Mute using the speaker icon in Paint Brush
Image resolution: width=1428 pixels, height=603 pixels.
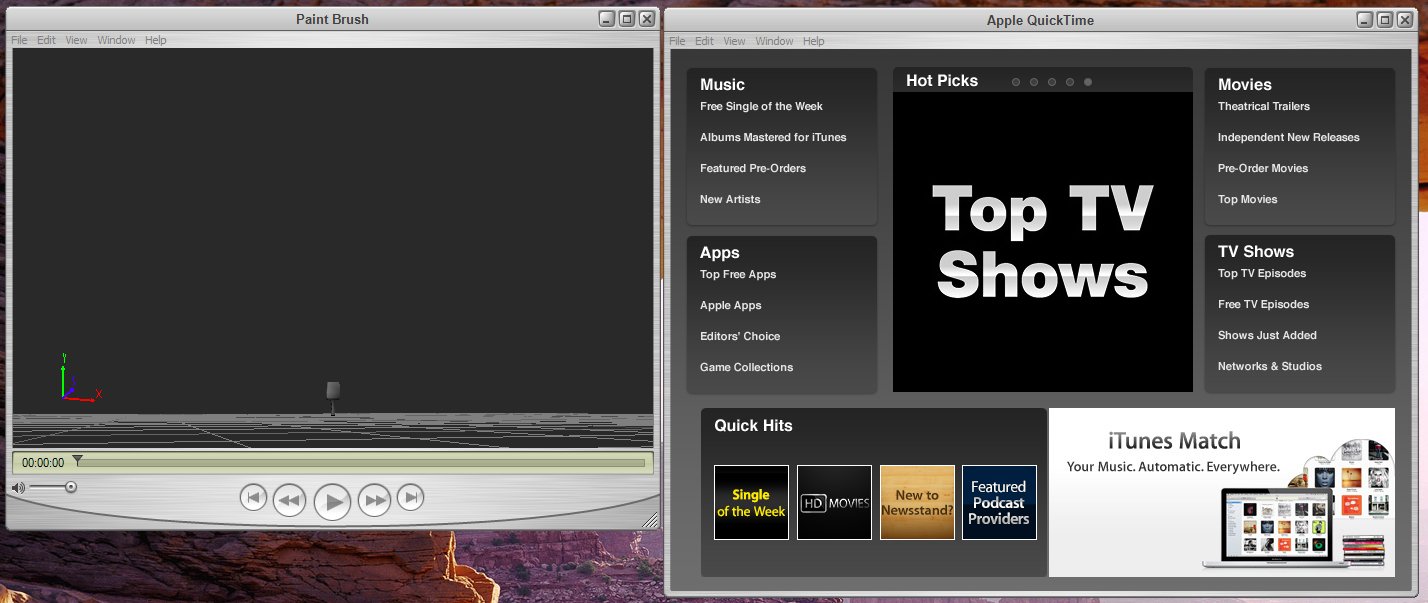point(17,488)
